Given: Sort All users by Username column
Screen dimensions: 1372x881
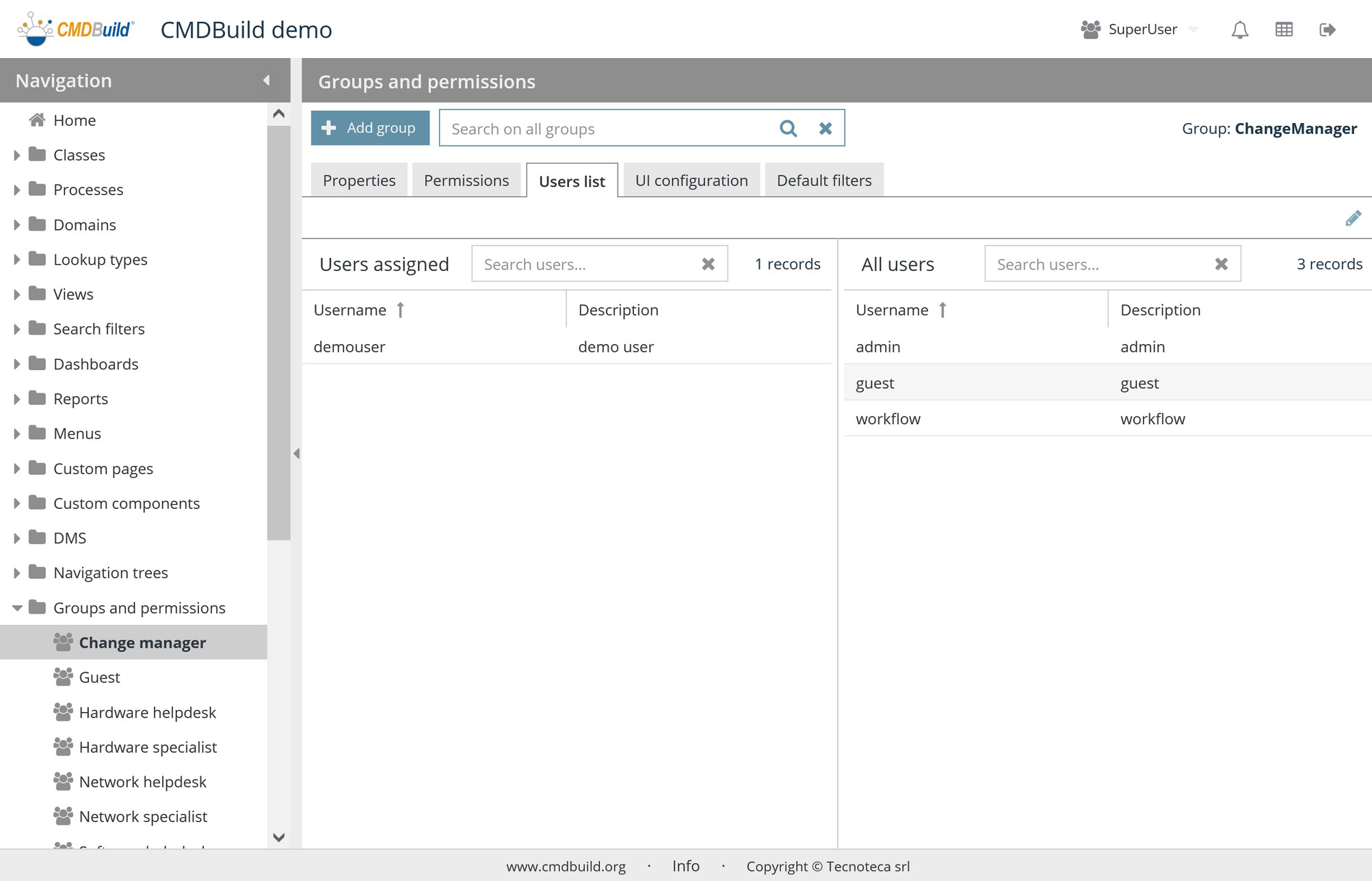Looking at the screenshot, I should (x=892, y=310).
